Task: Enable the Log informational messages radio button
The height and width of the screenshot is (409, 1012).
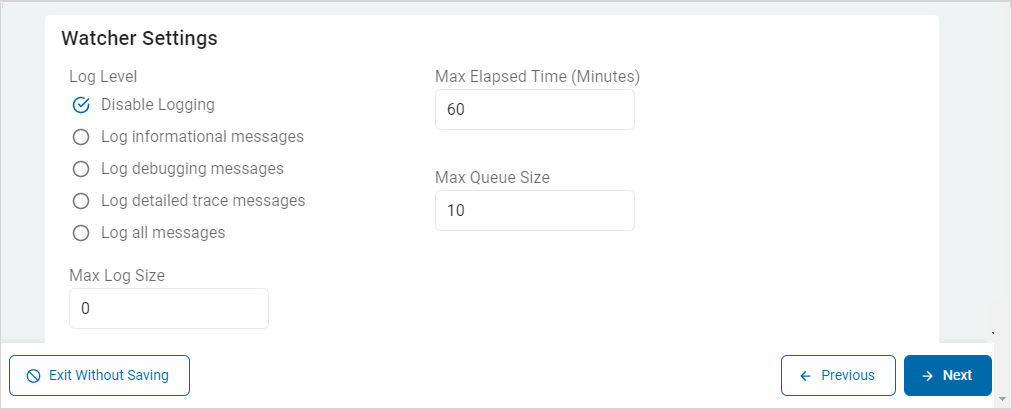Action: 82,137
